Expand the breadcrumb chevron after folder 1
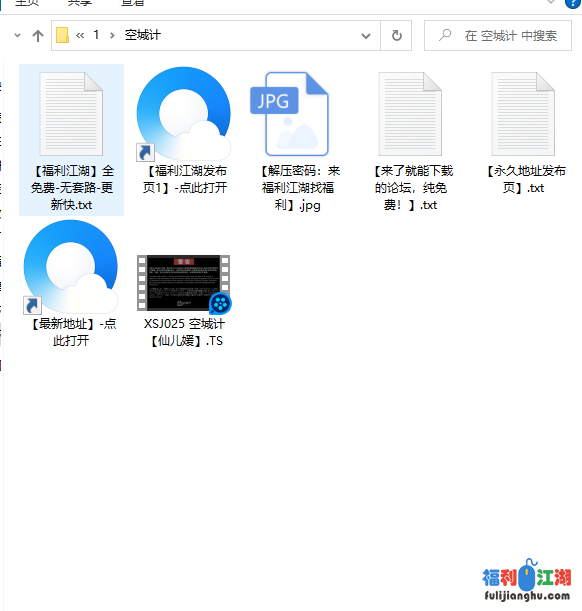The image size is (582, 611). click(112, 35)
